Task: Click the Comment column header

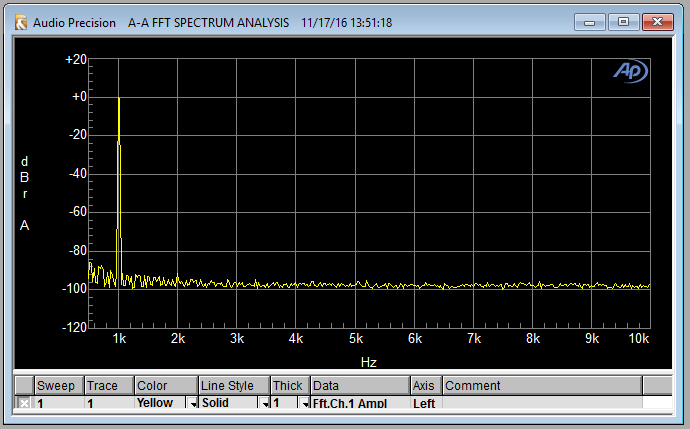Action: point(542,385)
